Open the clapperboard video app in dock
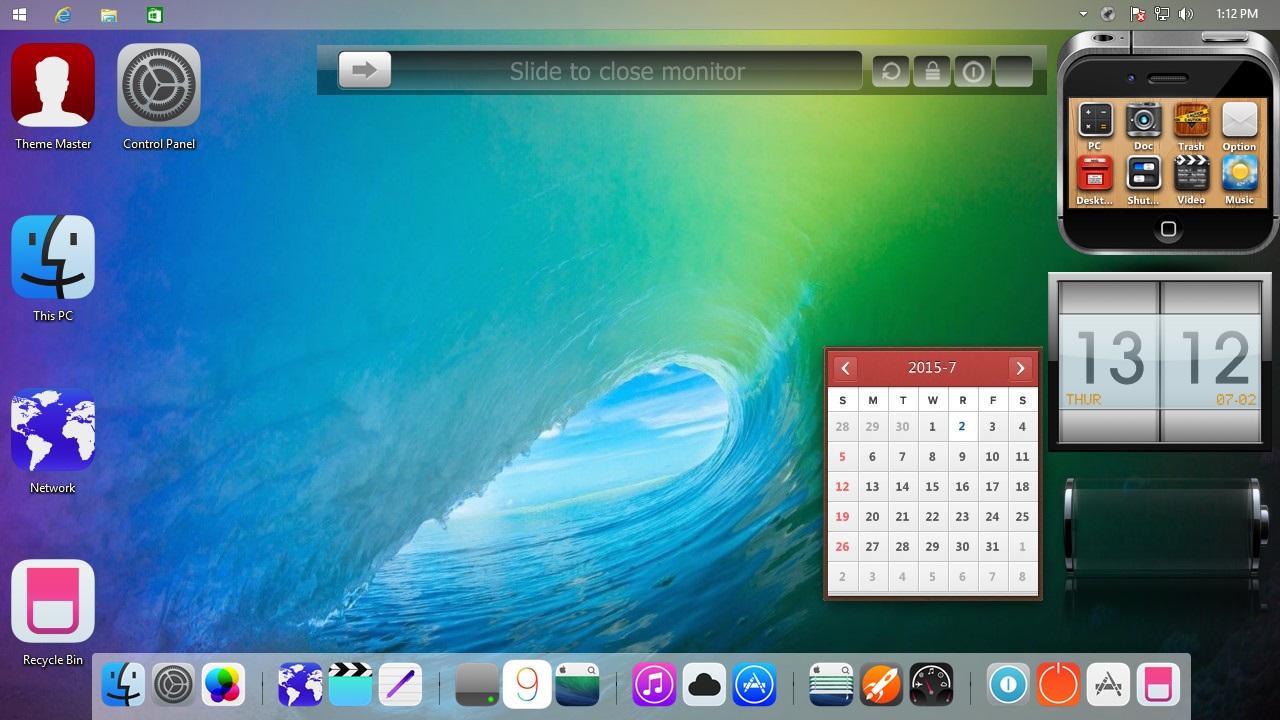This screenshot has height=720, width=1280. 350,685
